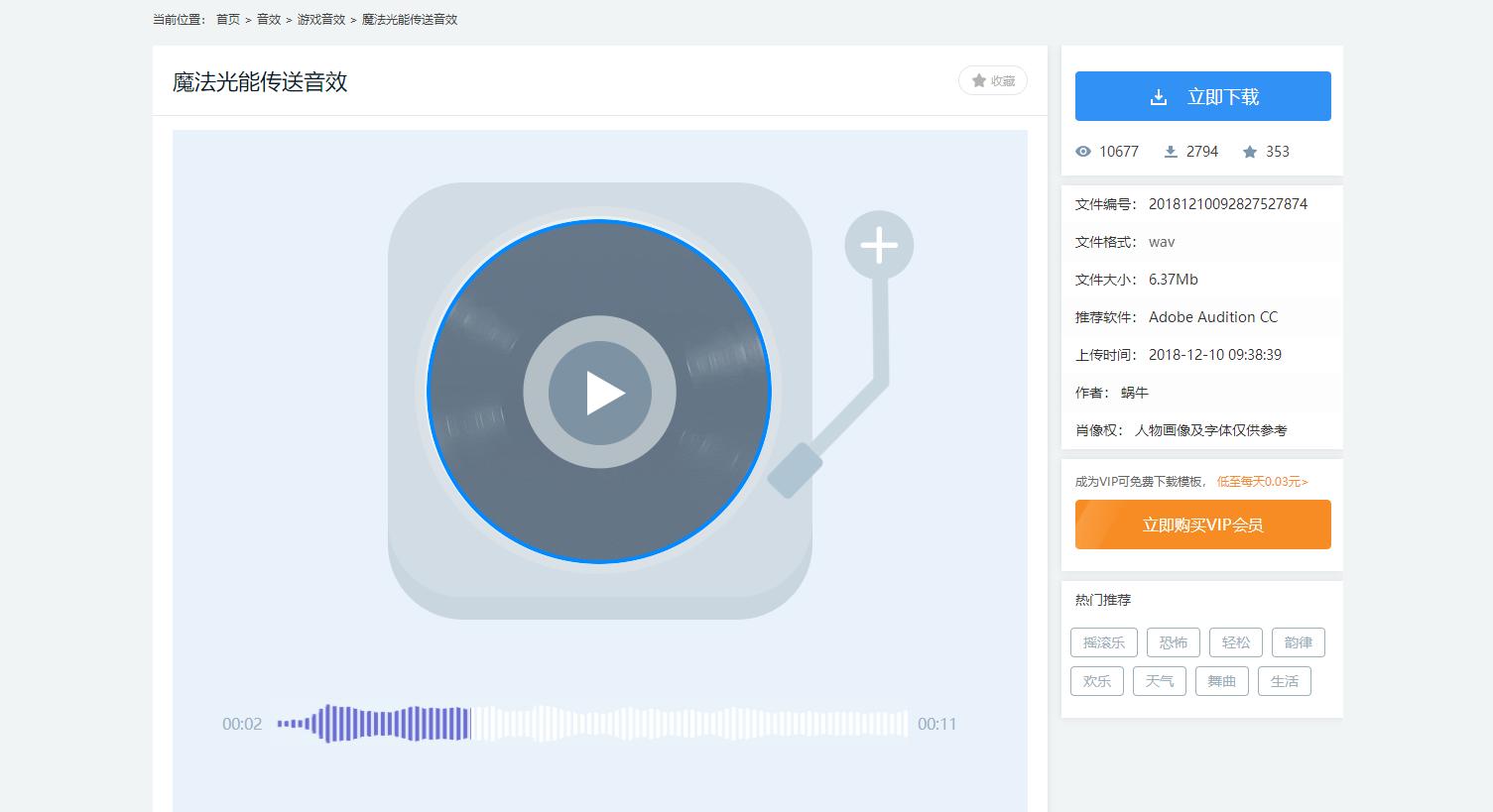1493x812 pixels.
Task: Seek within the audio waveform progress bar
Action: (x=592, y=724)
